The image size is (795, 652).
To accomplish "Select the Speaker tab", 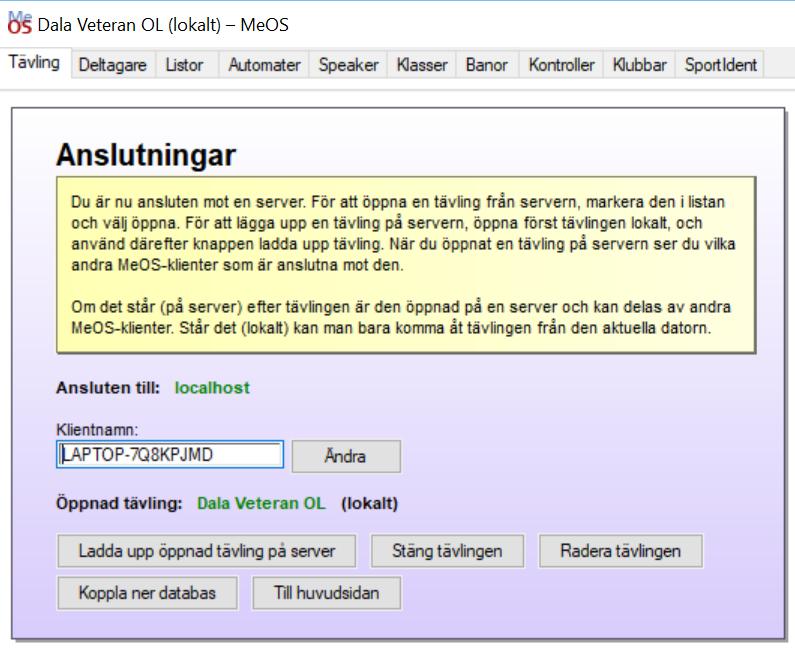I will click(x=348, y=65).
